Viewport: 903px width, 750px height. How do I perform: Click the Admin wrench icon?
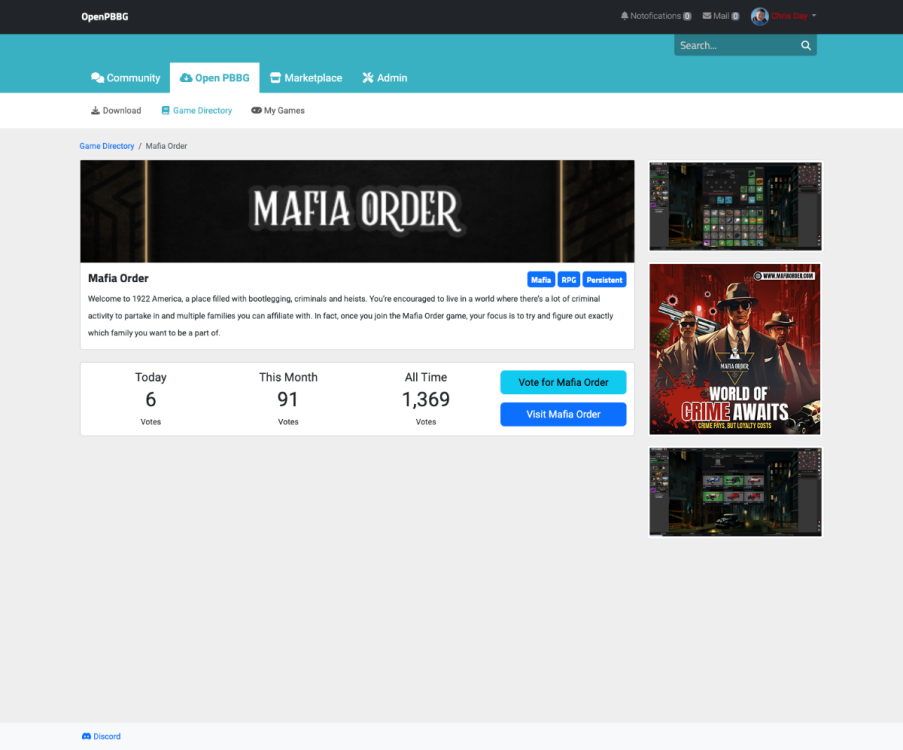tap(367, 77)
